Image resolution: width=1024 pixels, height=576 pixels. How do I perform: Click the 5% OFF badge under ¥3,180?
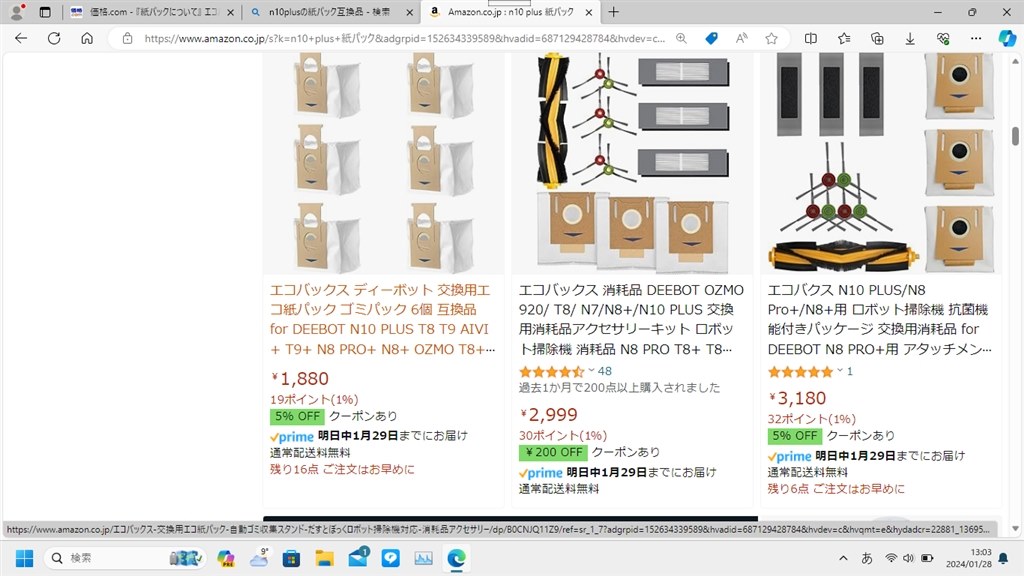[795, 436]
